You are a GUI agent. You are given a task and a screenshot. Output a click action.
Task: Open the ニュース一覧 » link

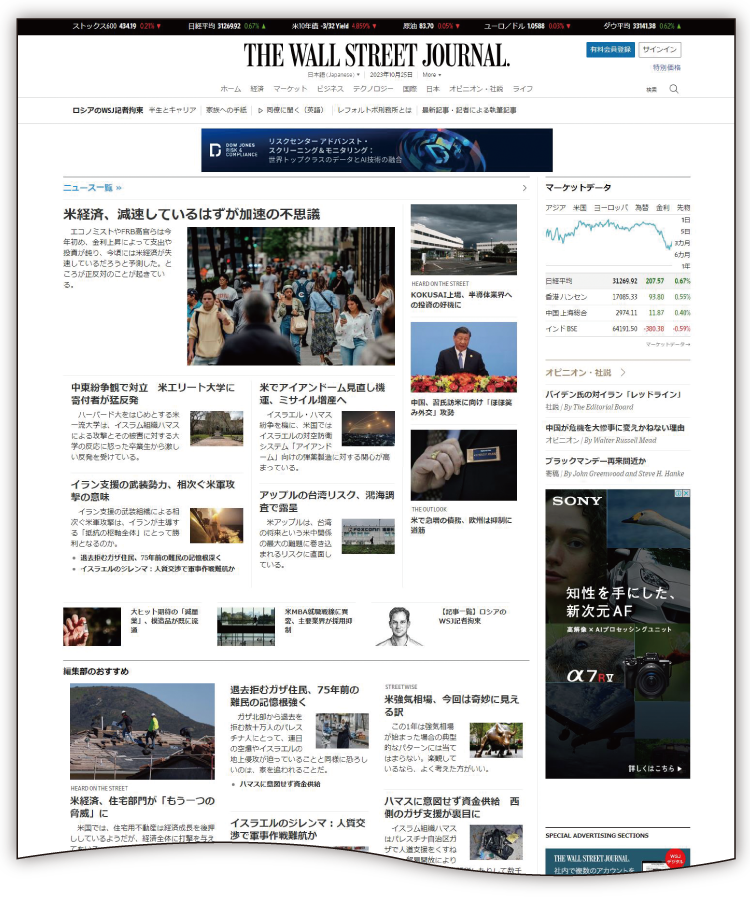[92, 188]
